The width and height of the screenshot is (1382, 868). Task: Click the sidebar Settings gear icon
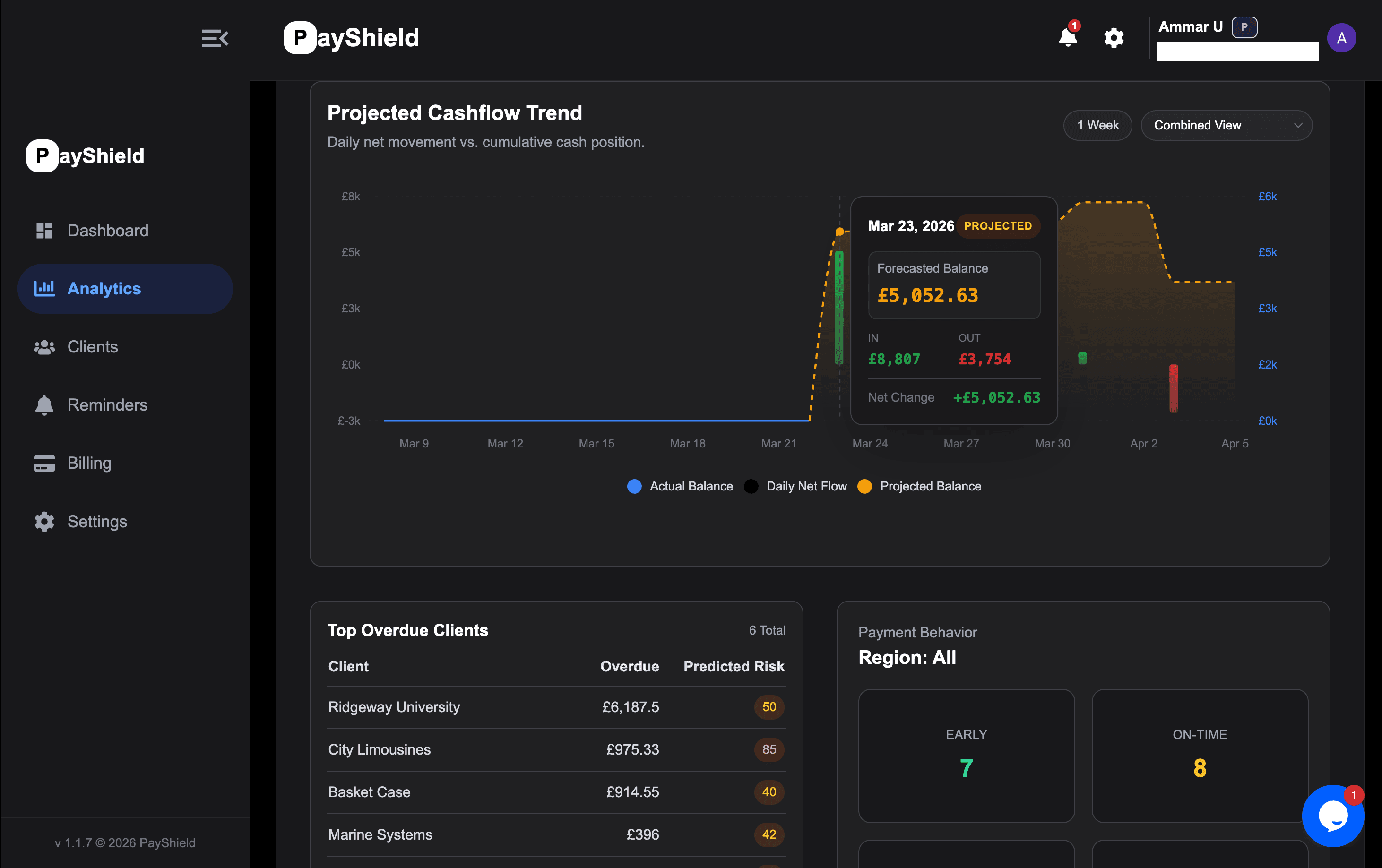pyautogui.click(x=44, y=522)
